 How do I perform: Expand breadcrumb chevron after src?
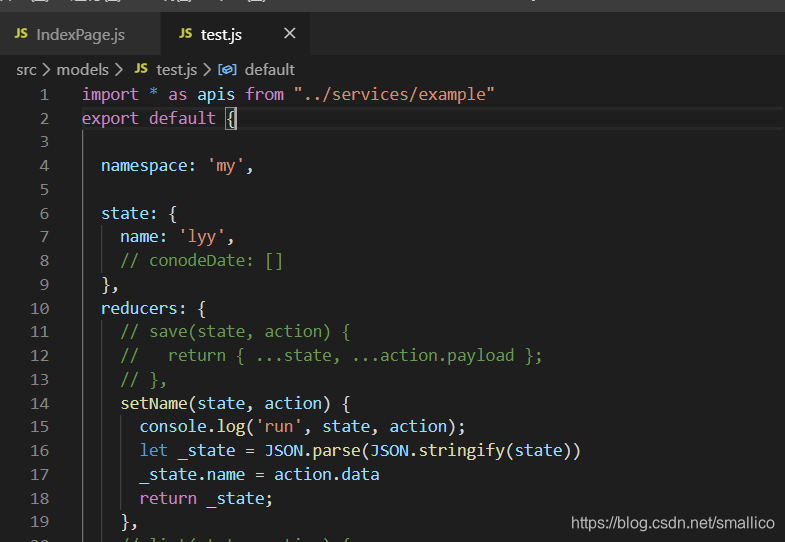pyautogui.click(x=46, y=70)
